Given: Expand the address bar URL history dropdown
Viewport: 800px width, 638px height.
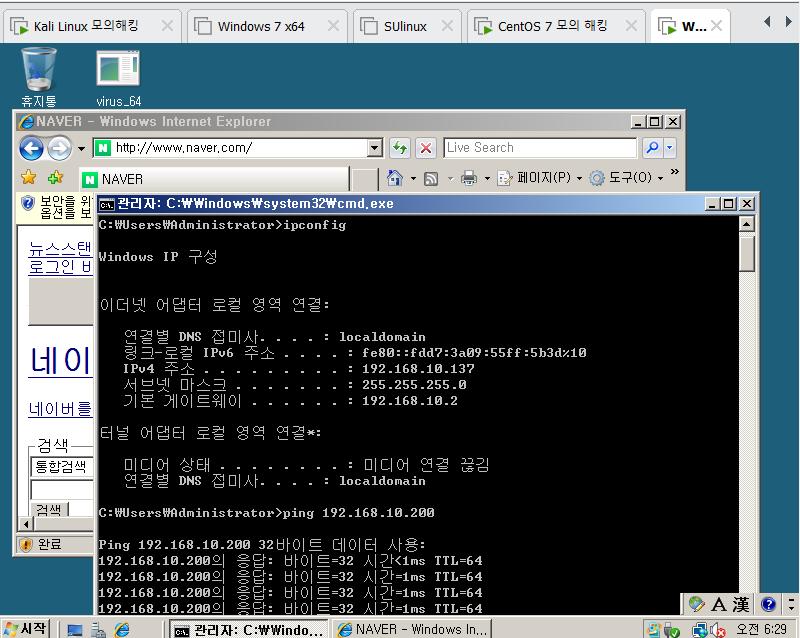Looking at the screenshot, I should (375, 148).
